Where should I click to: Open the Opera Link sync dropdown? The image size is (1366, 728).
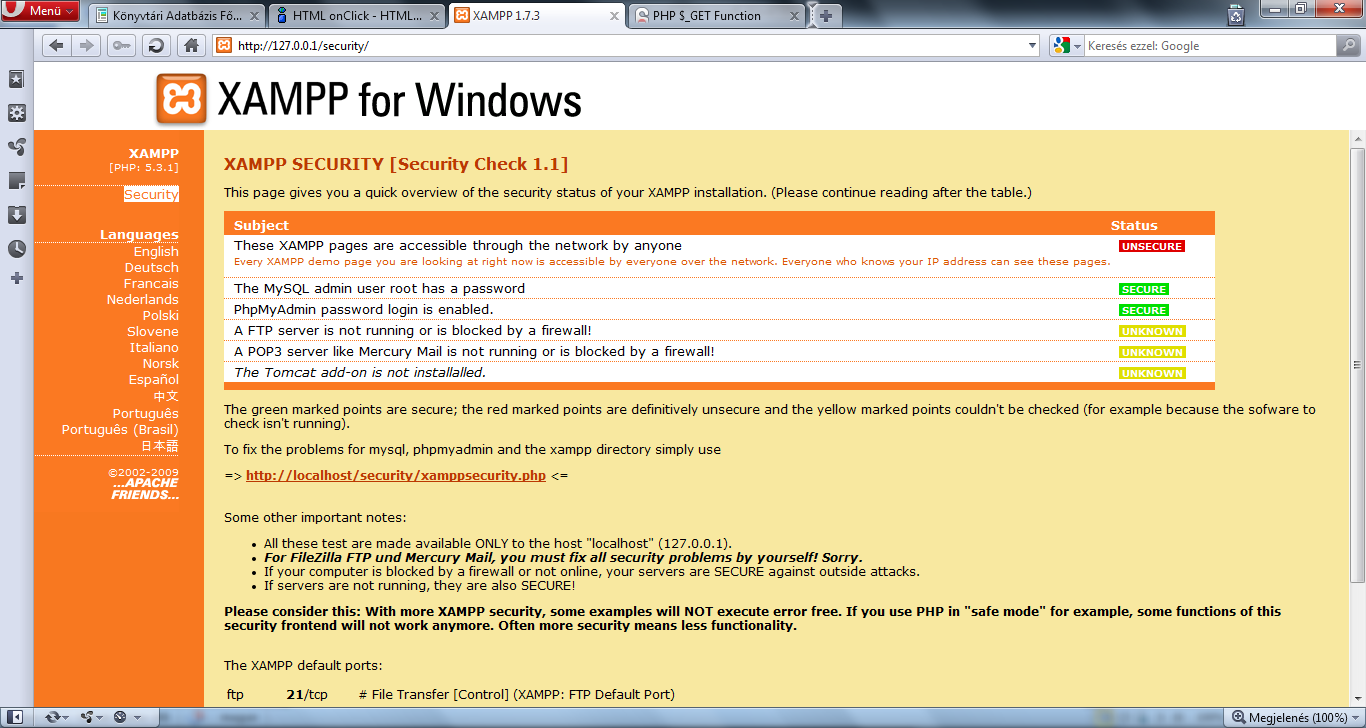pyautogui.click(x=57, y=717)
